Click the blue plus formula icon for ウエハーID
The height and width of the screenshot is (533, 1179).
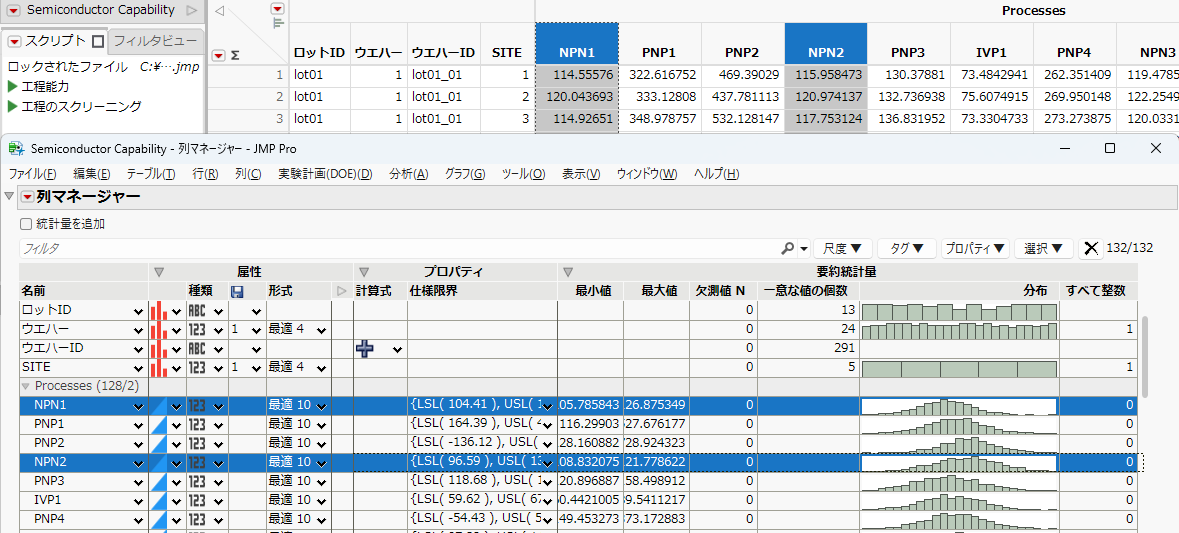(365, 349)
